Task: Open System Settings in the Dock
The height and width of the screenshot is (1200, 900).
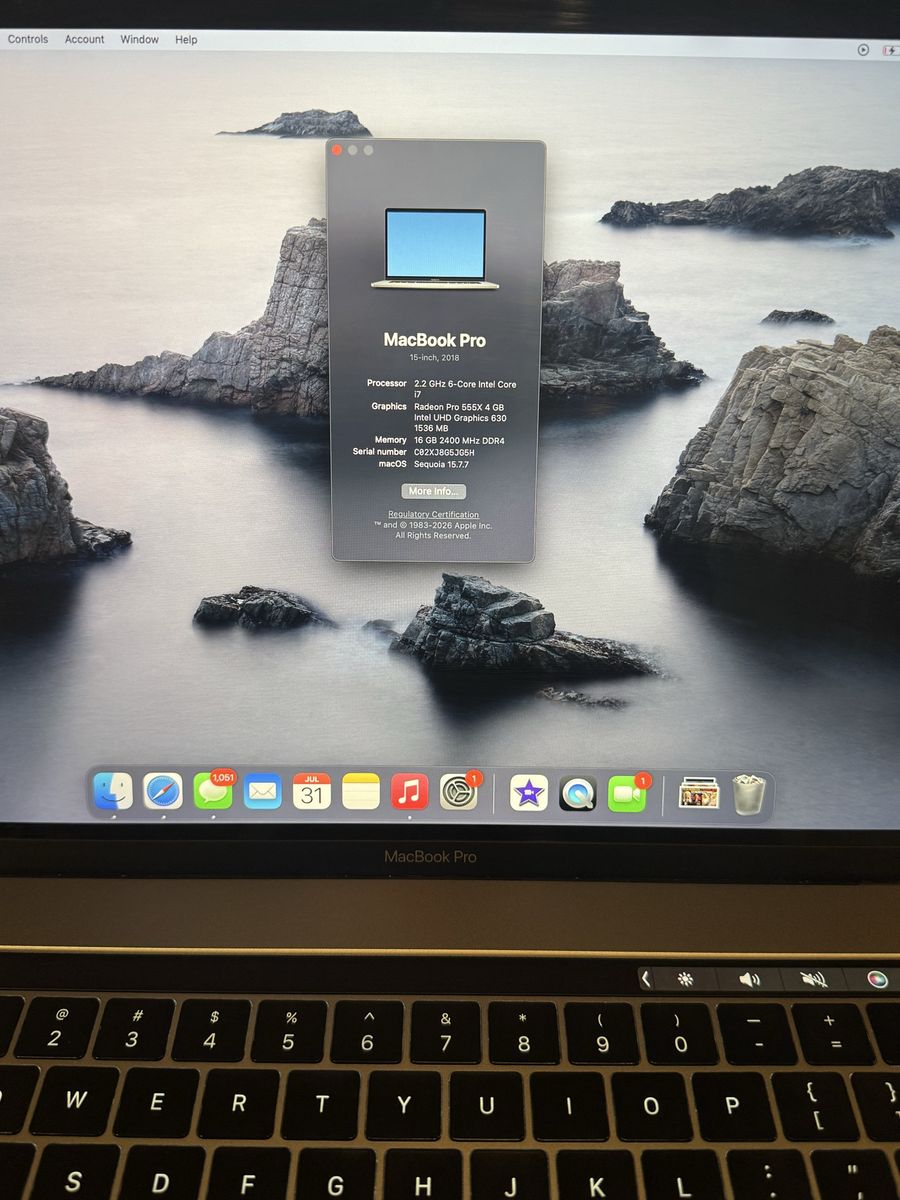Action: pos(459,792)
